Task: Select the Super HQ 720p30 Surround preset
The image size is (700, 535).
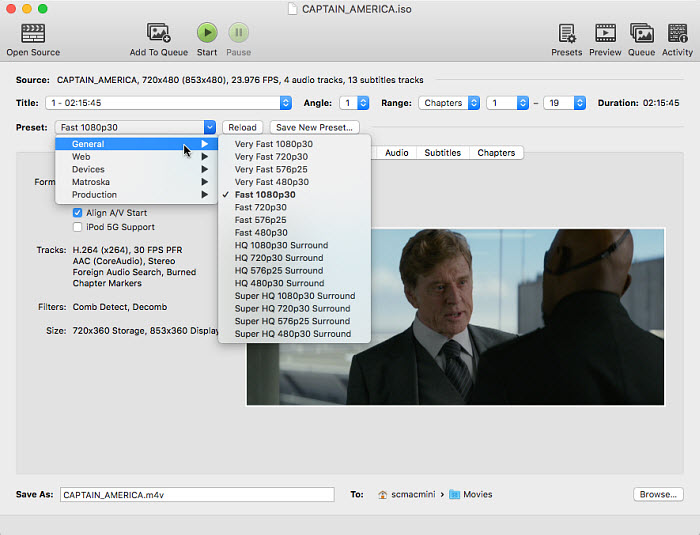Action: click(x=295, y=309)
